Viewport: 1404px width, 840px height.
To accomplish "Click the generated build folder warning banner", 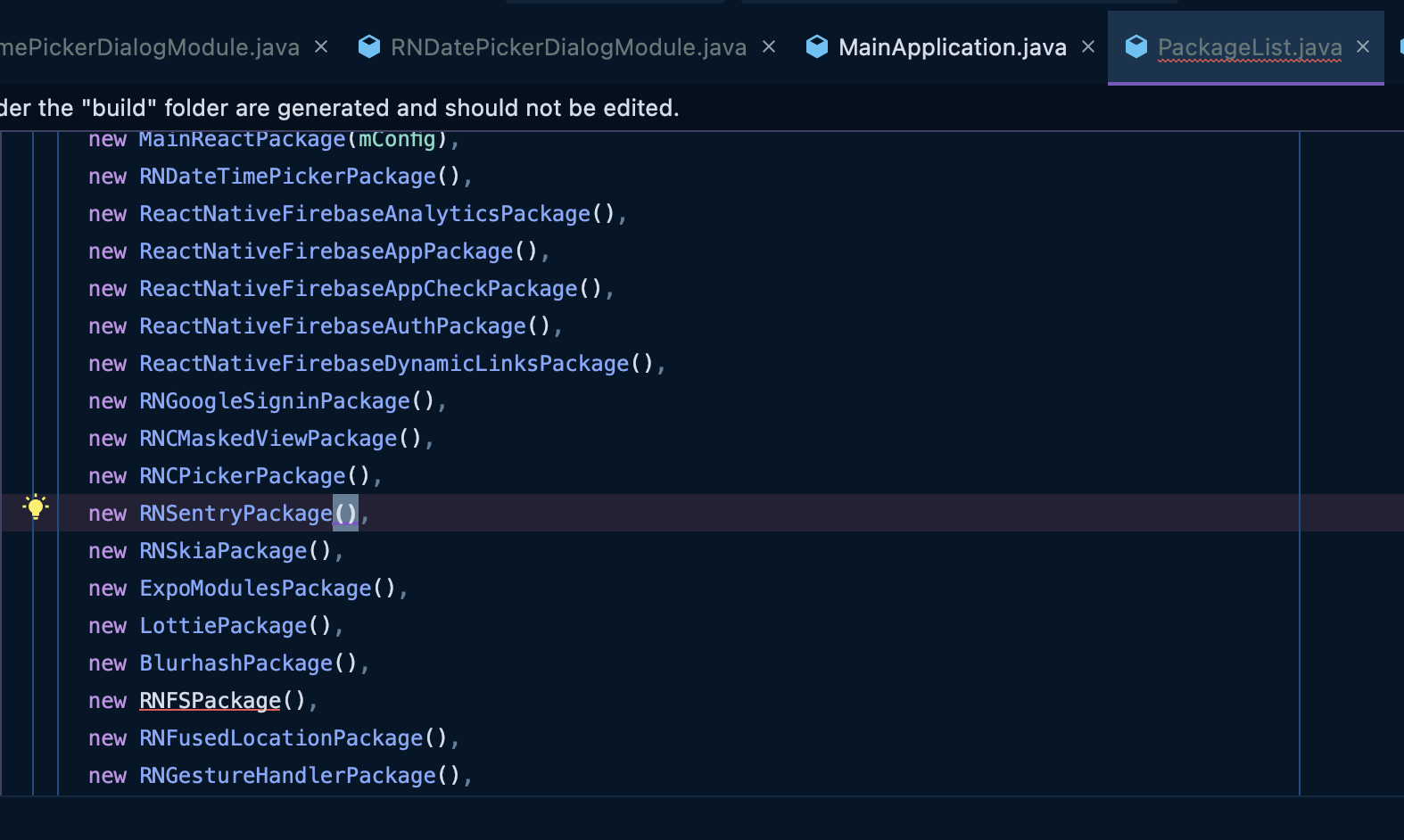I will 340,108.
